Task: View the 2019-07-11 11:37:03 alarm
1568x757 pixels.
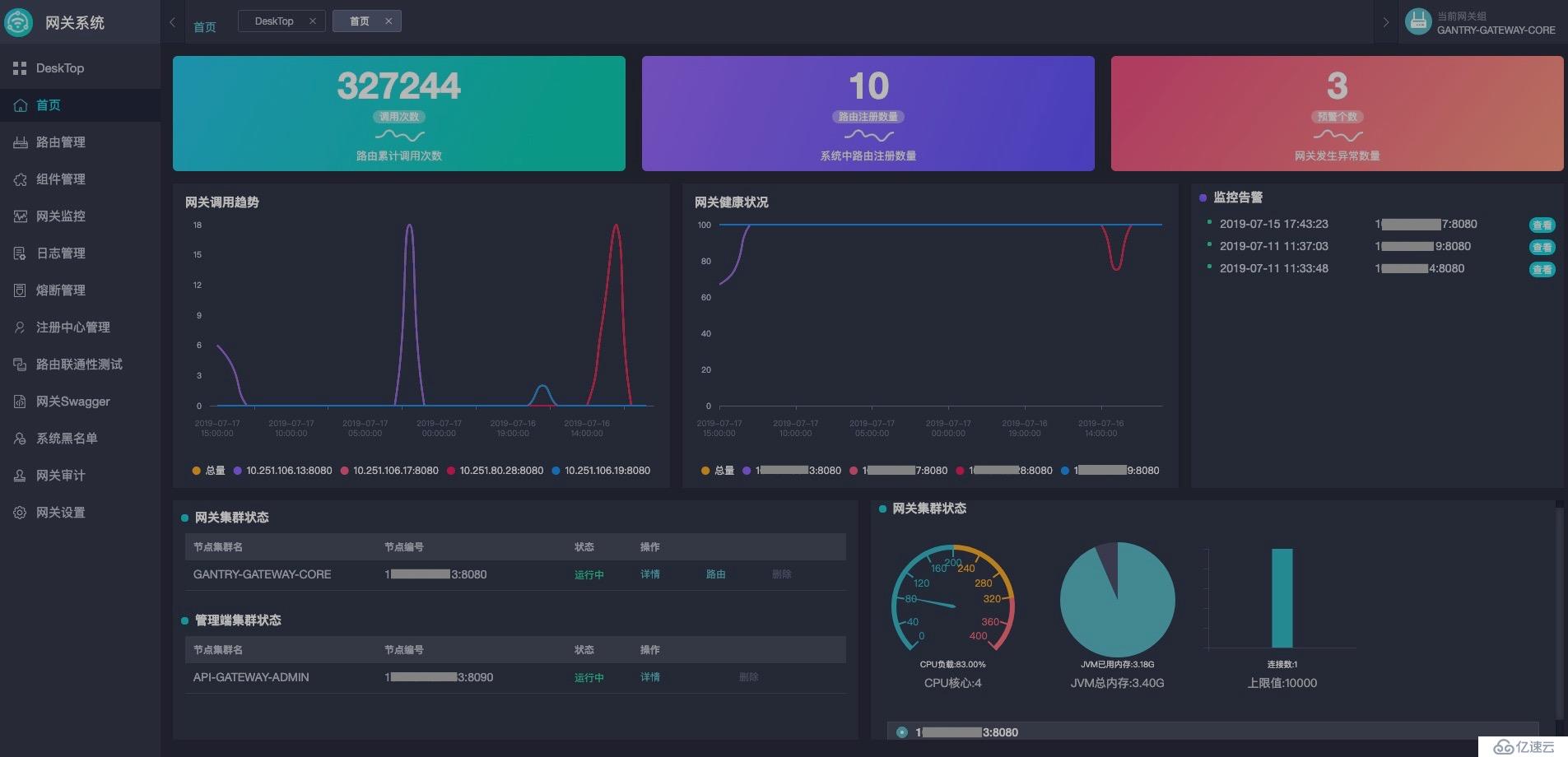Action: coord(1542,247)
